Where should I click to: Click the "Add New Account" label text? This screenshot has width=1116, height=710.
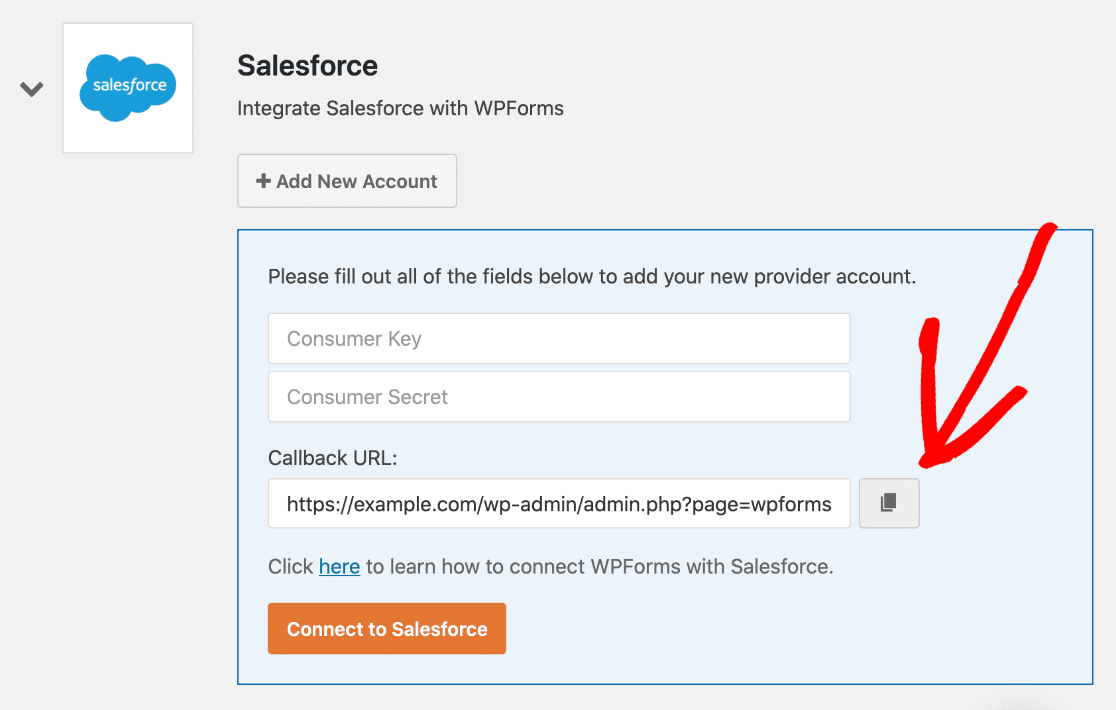[x=357, y=181]
